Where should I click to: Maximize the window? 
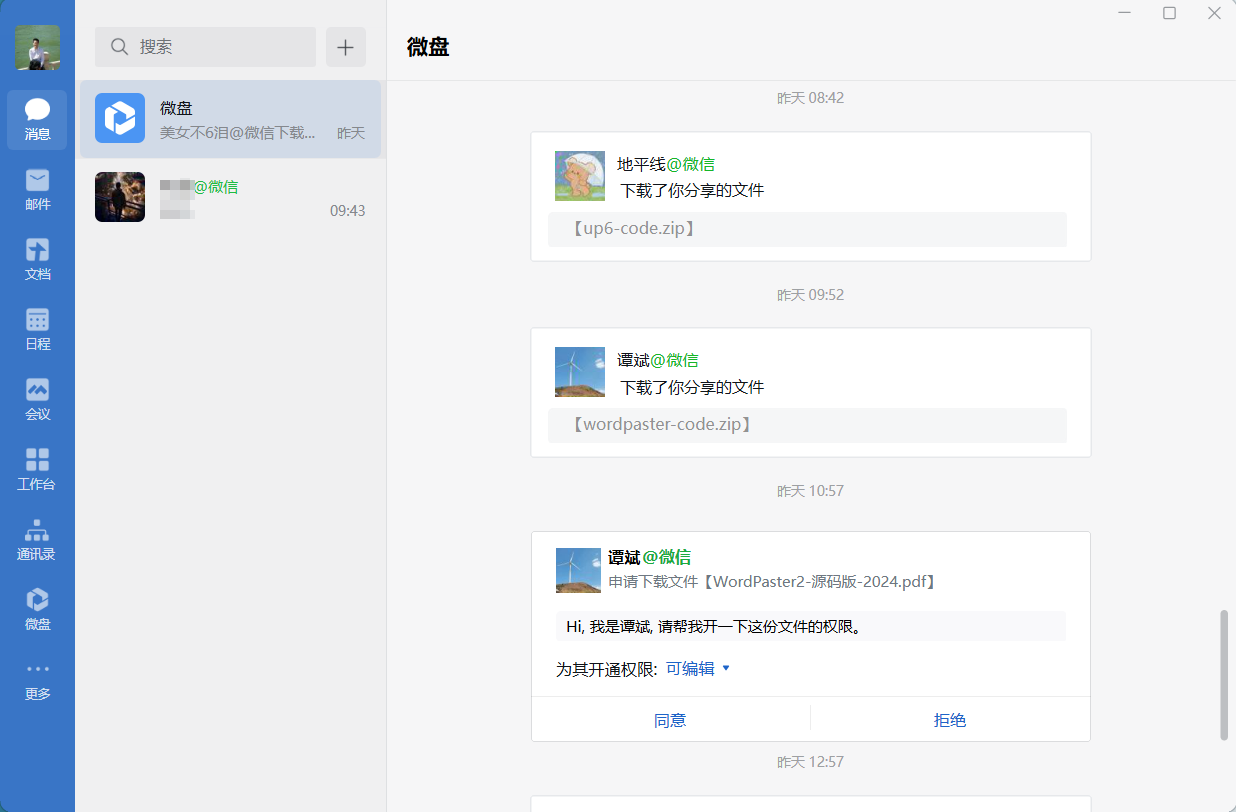coord(1169,13)
